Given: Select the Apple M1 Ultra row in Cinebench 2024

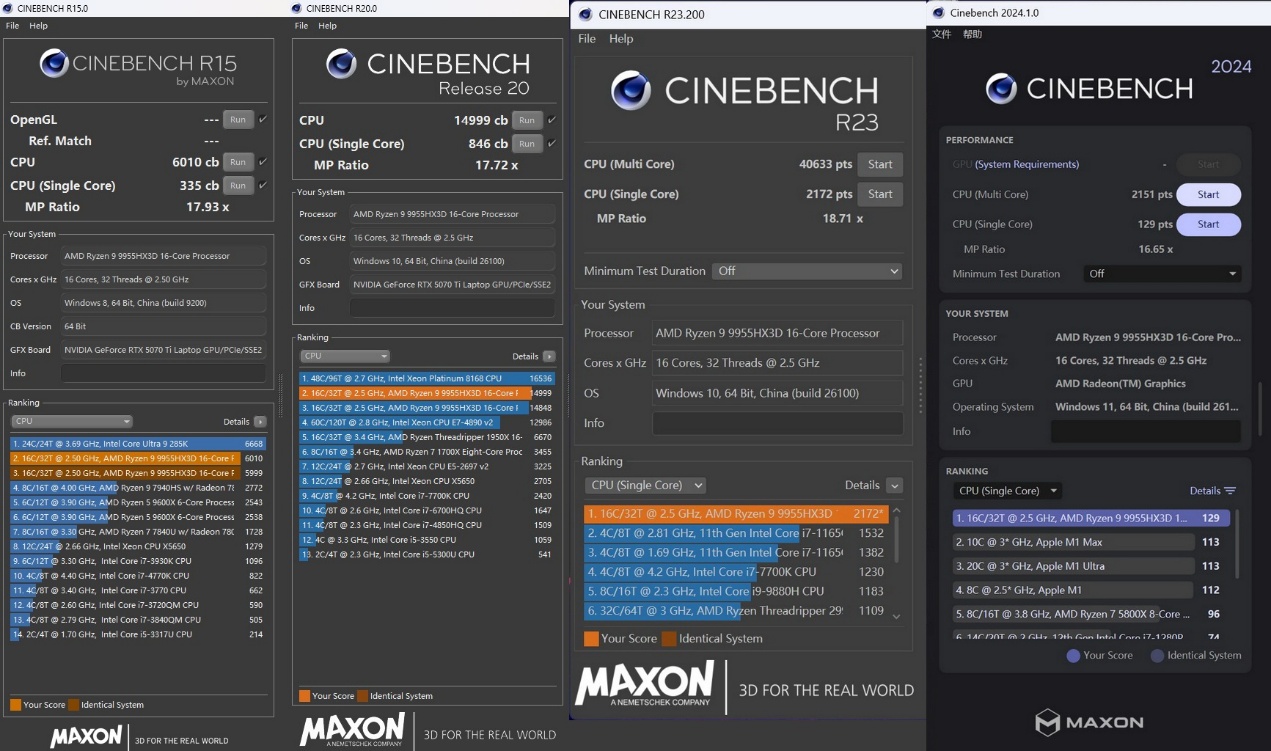Looking at the screenshot, I should pyautogui.click(x=1091, y=567).
